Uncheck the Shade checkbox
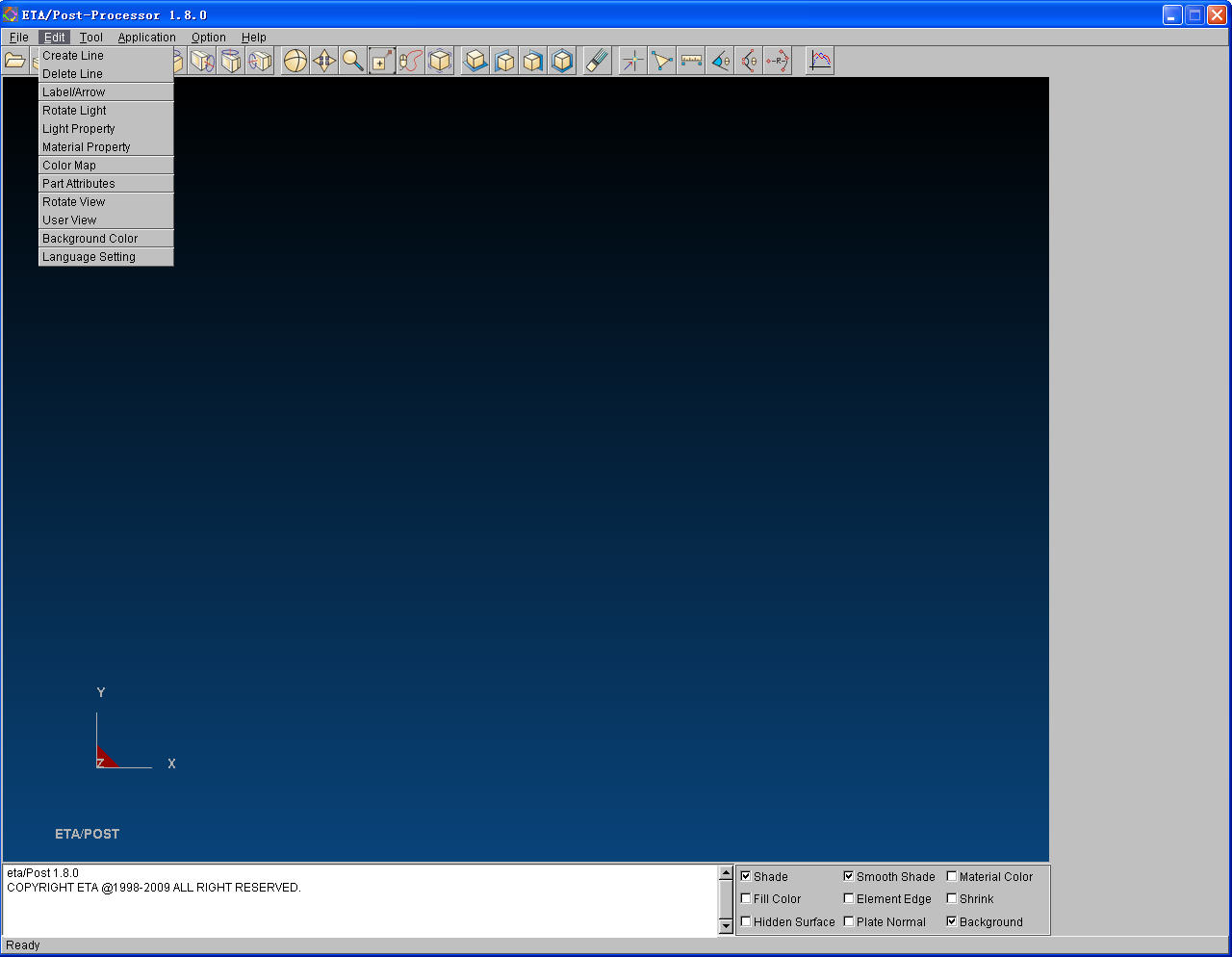Image resolution: width=1232 pixels, height=957 pixels. click(x=746, y=876)
